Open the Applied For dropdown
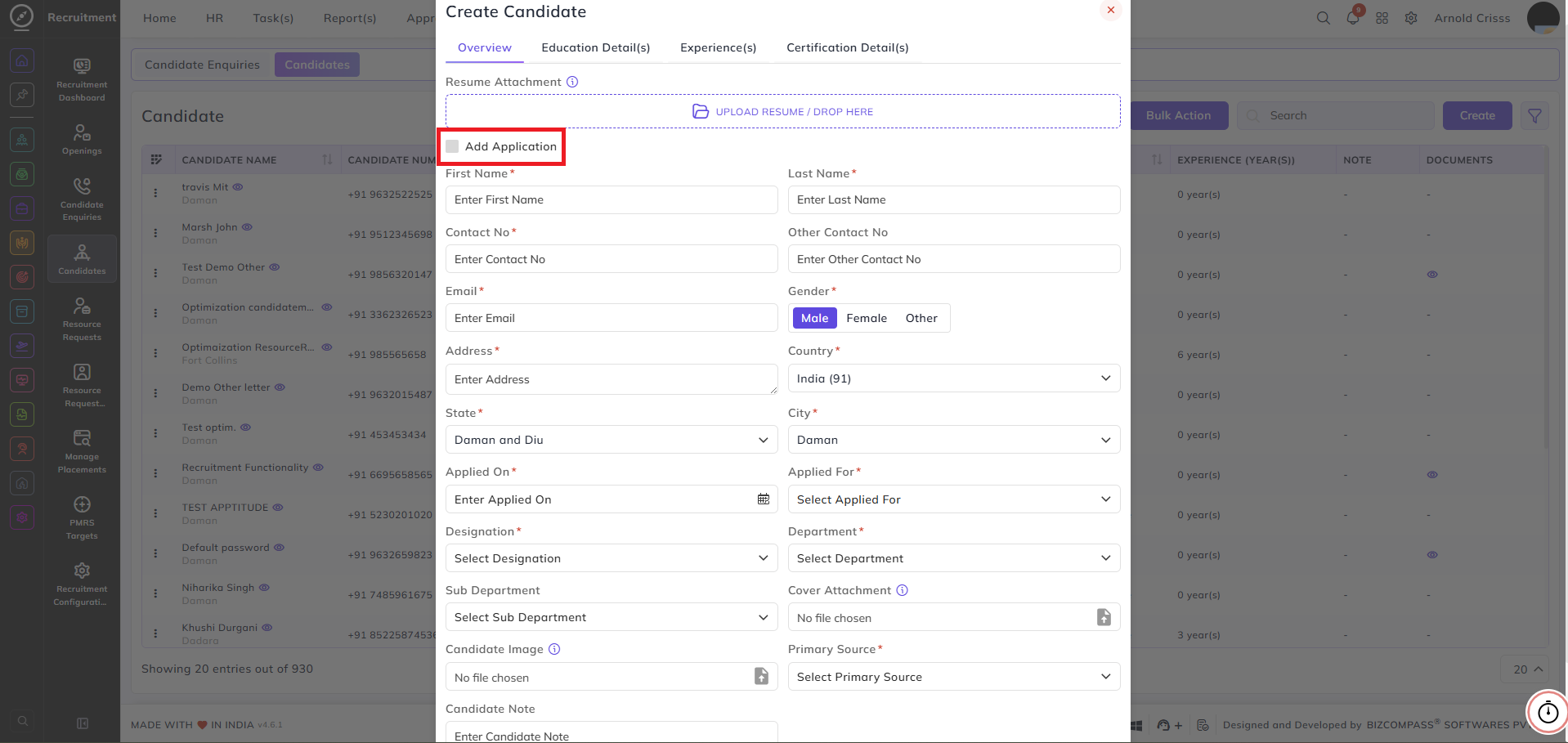 tap(953, 499)
